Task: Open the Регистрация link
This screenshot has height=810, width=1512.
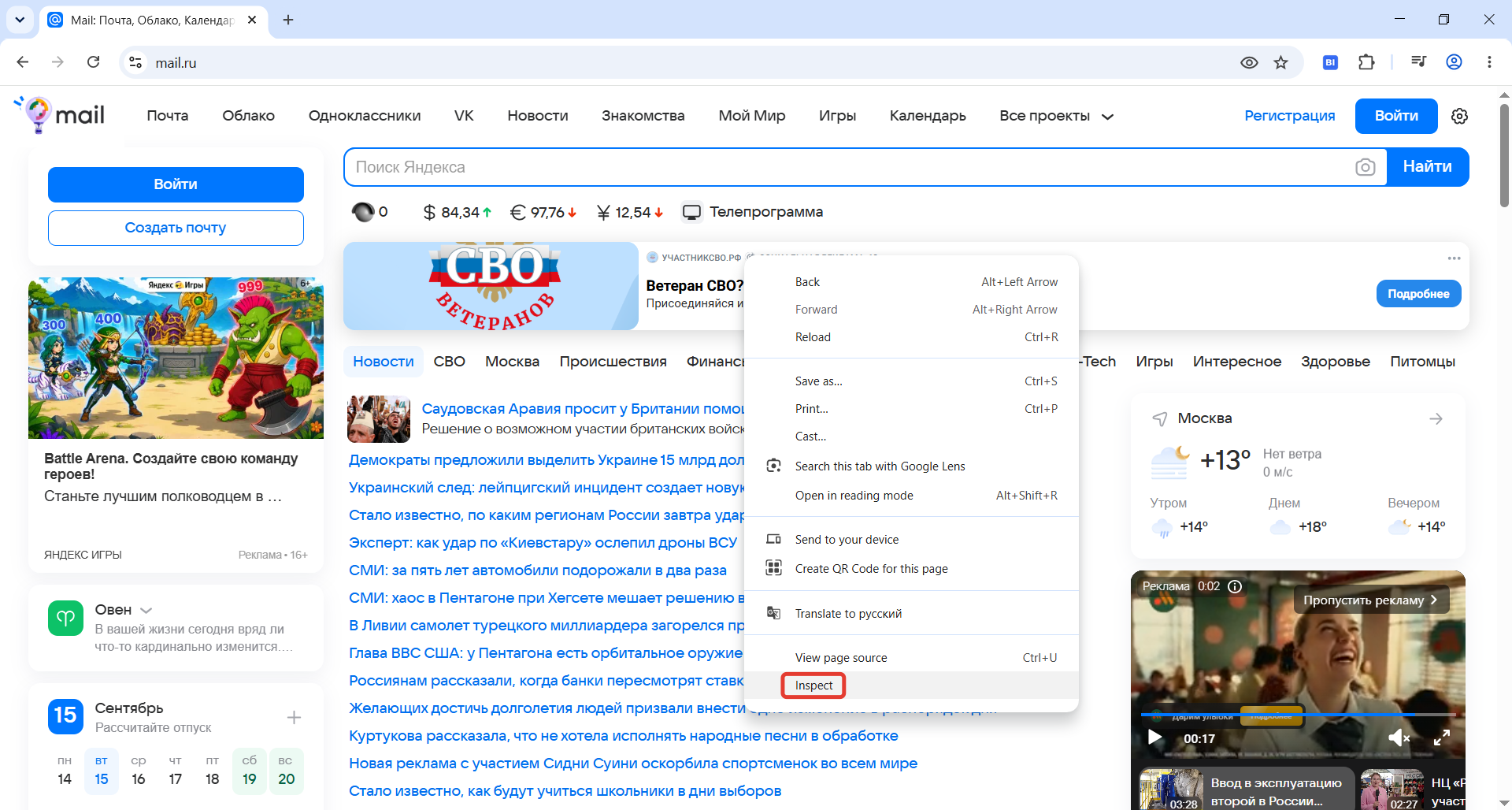Action: 1290,116
